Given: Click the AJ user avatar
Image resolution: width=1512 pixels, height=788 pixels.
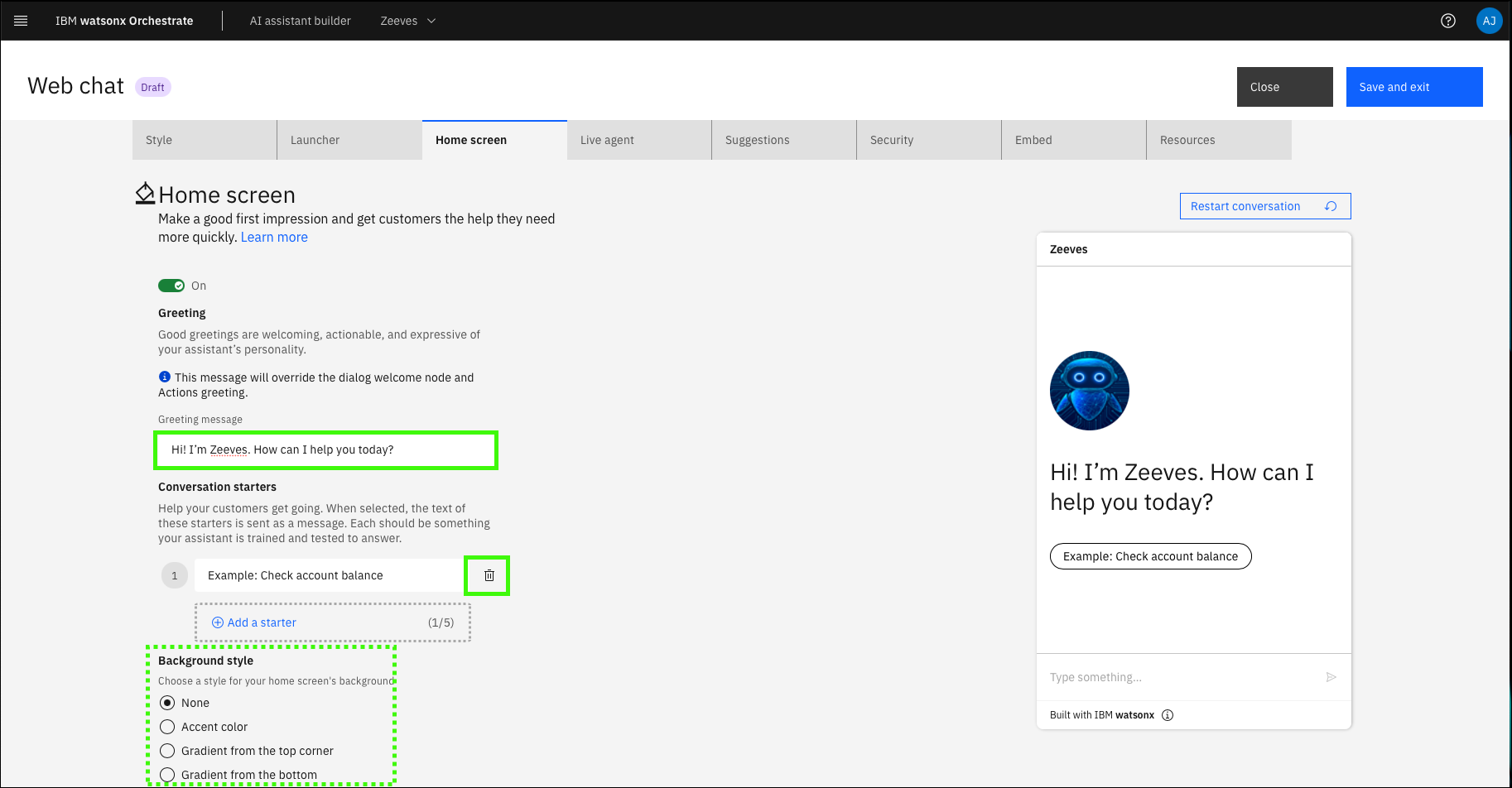Looking at the screenshot, I should point(1488,21).
